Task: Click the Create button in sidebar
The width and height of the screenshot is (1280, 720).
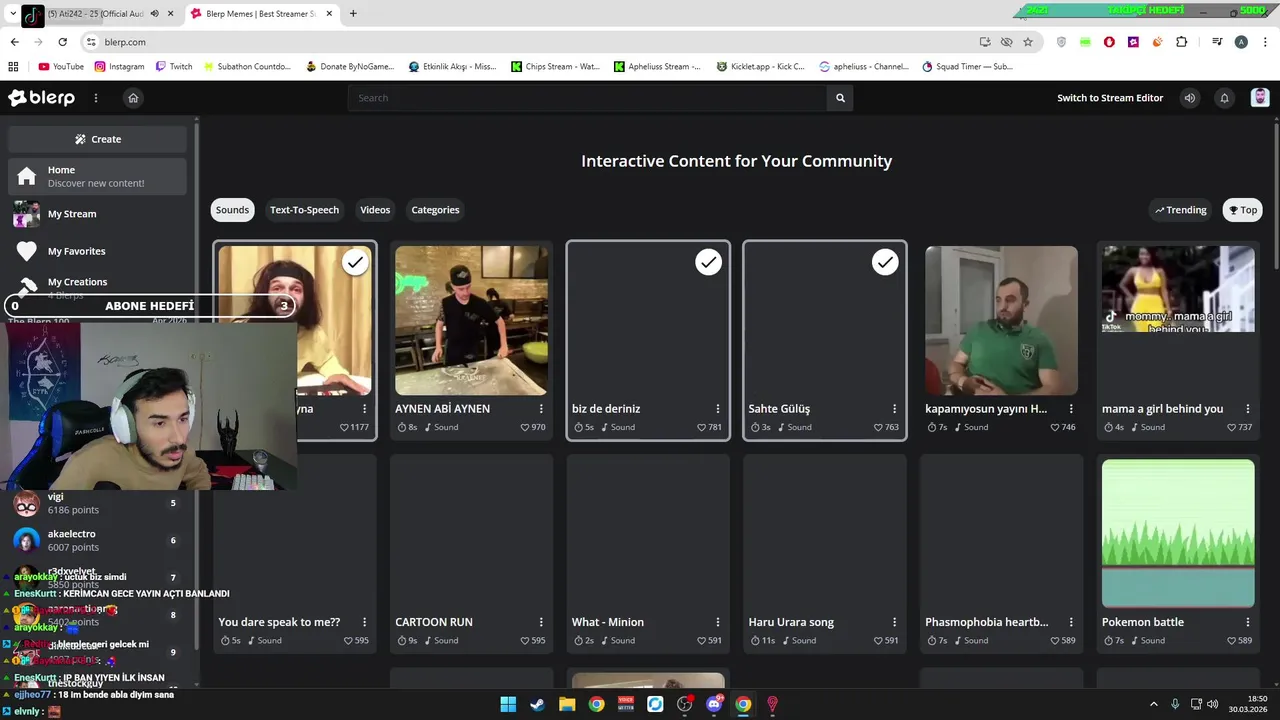Action: click(97, 139)
